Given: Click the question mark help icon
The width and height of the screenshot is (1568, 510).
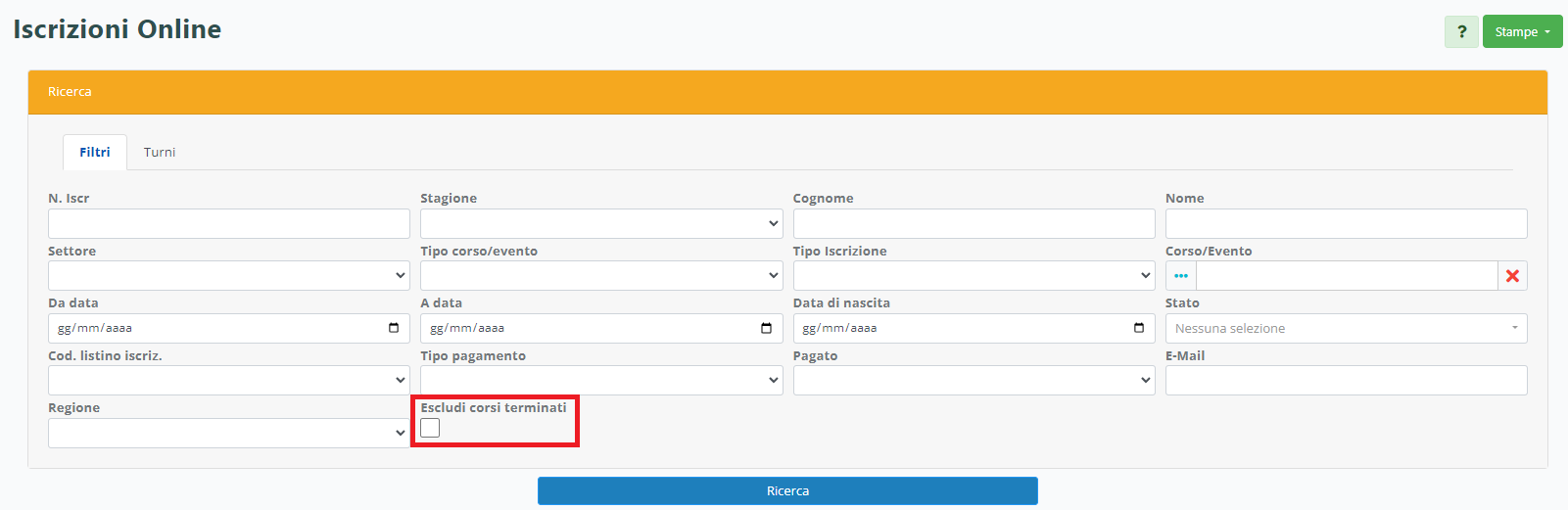Looking at the screenshot, I should (x=1461, y=31).
